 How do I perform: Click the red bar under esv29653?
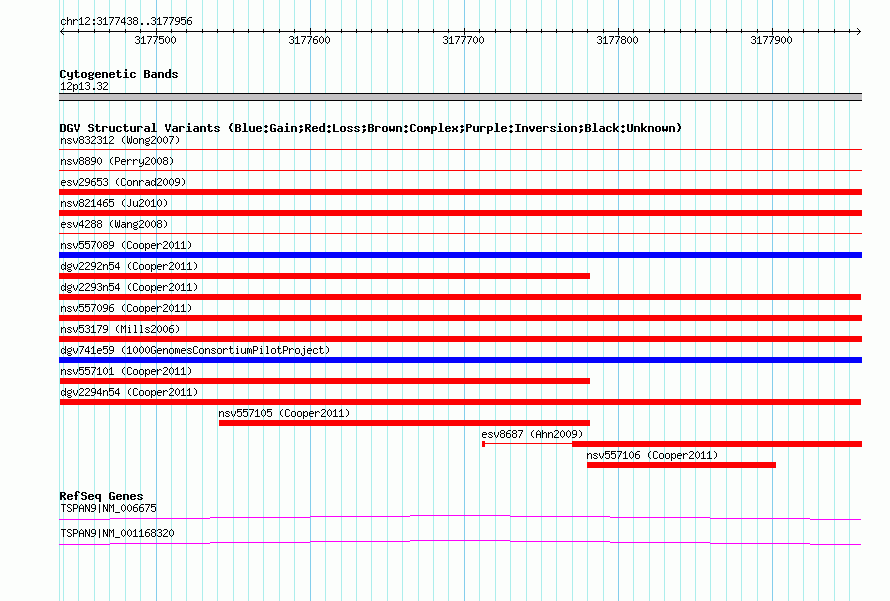pos(460,192)
